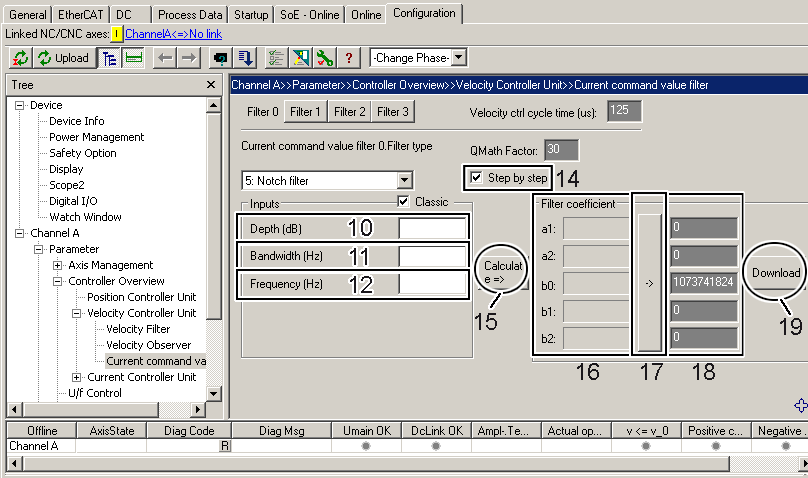The image size is (808, 478).
Task: Click the Depth (dB) input field
Action: point(432,228)
